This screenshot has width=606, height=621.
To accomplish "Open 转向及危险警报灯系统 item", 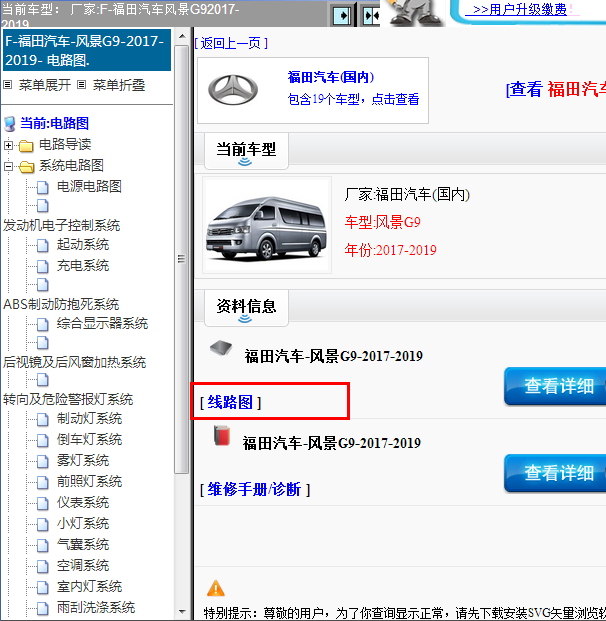I will pyautogui.click(x=68, y=399).
